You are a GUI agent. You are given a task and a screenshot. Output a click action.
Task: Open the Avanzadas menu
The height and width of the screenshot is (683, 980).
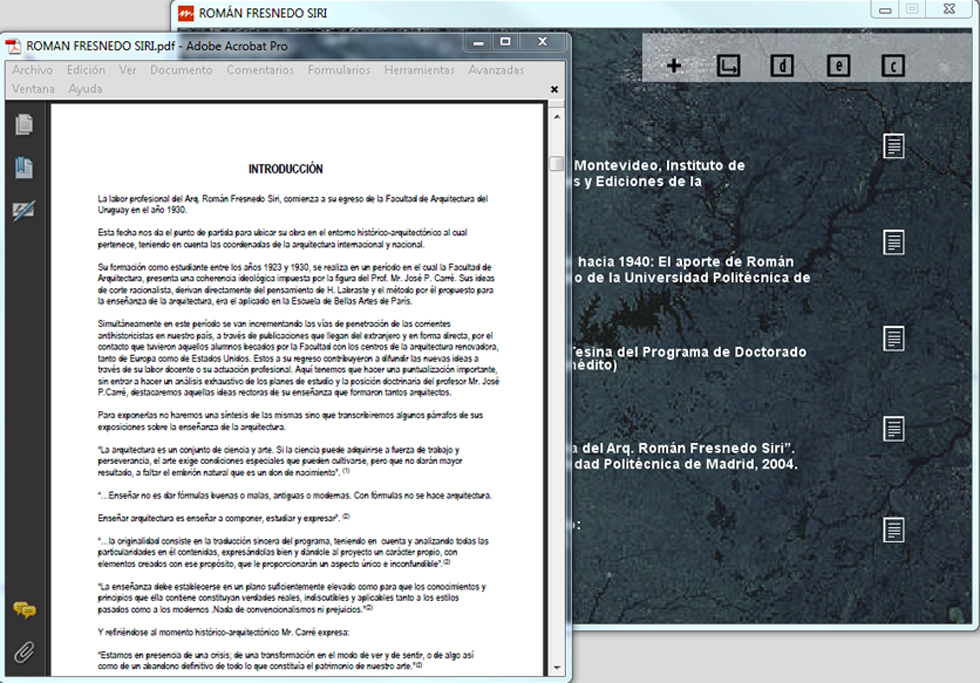496,70
